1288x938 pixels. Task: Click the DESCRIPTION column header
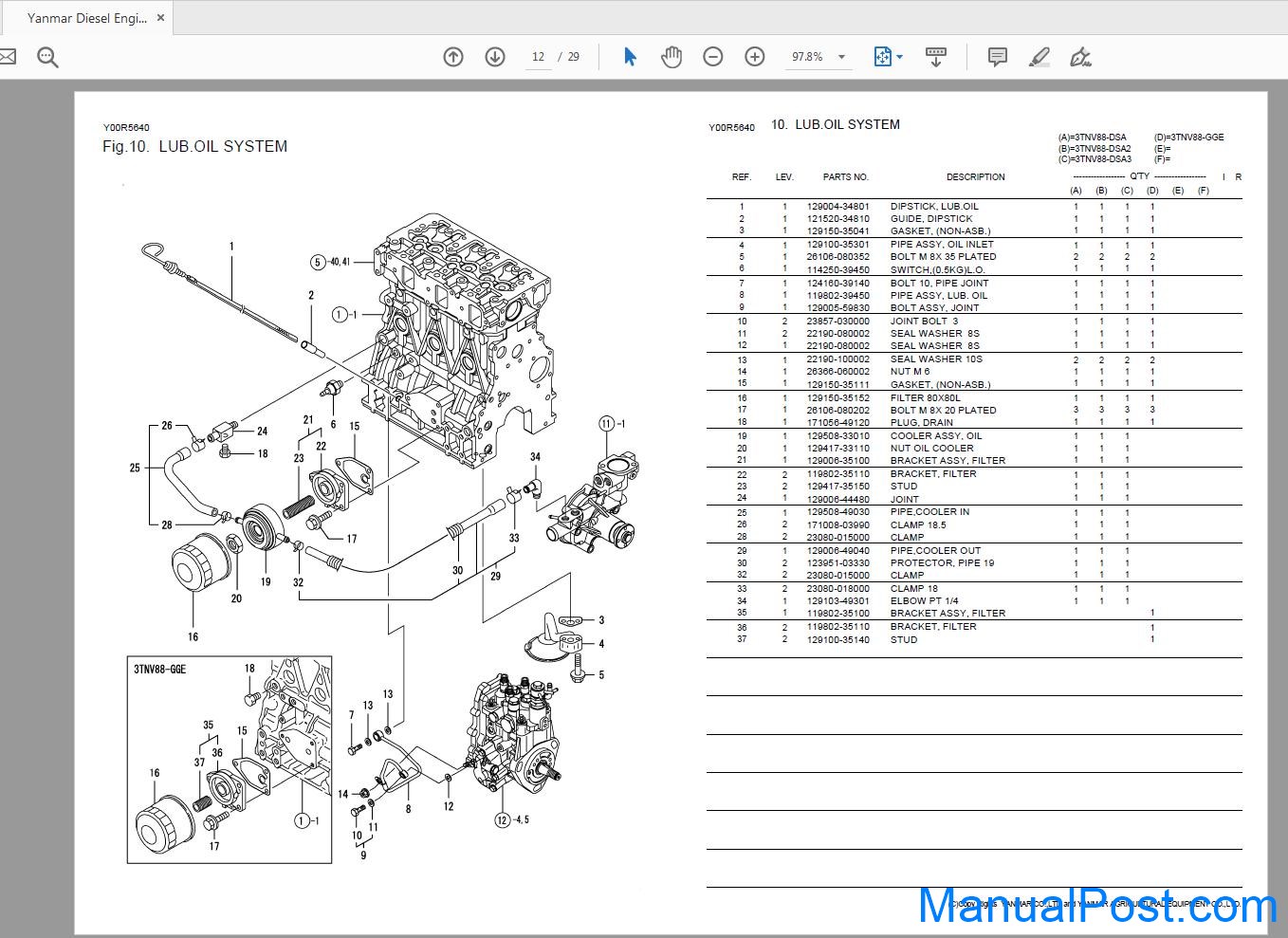pyautogui.click(x=975, y=177)
